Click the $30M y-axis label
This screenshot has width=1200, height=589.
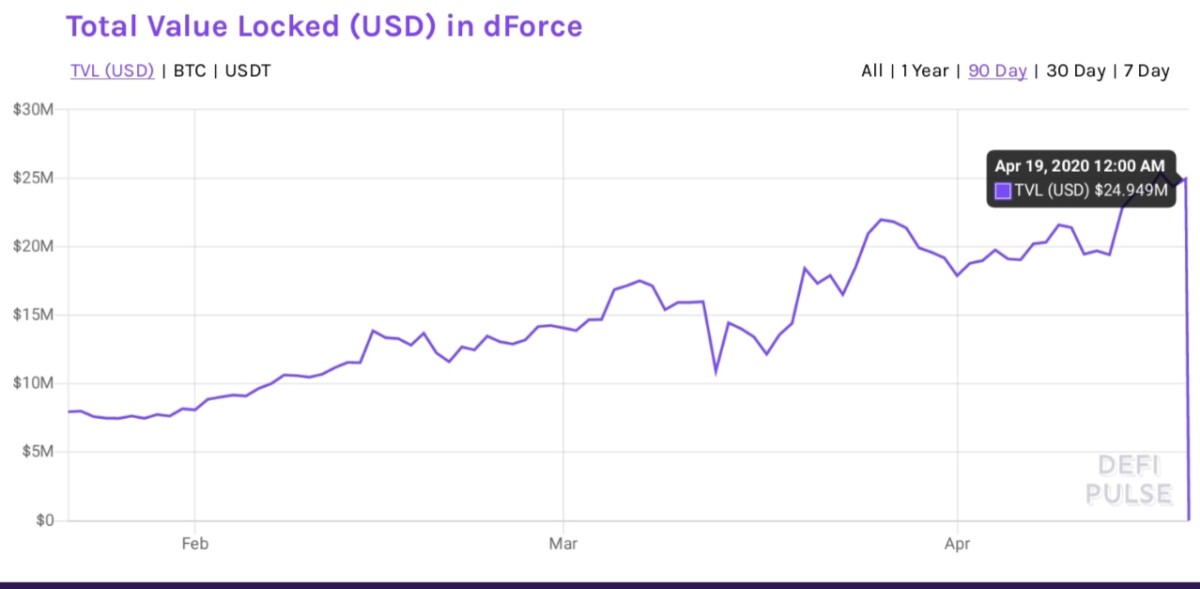[x=32, y=109]
